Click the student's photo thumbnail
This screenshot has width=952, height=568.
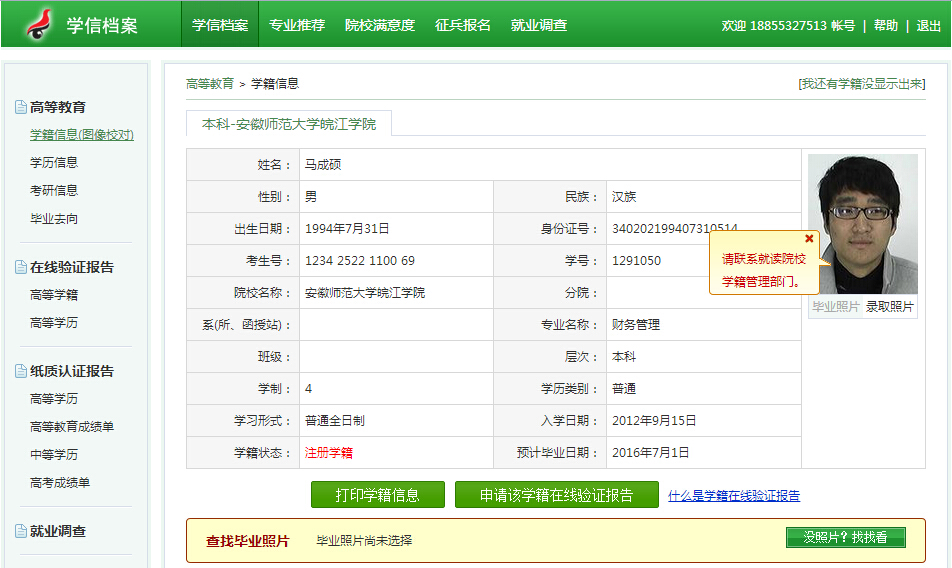coord(863,224)
